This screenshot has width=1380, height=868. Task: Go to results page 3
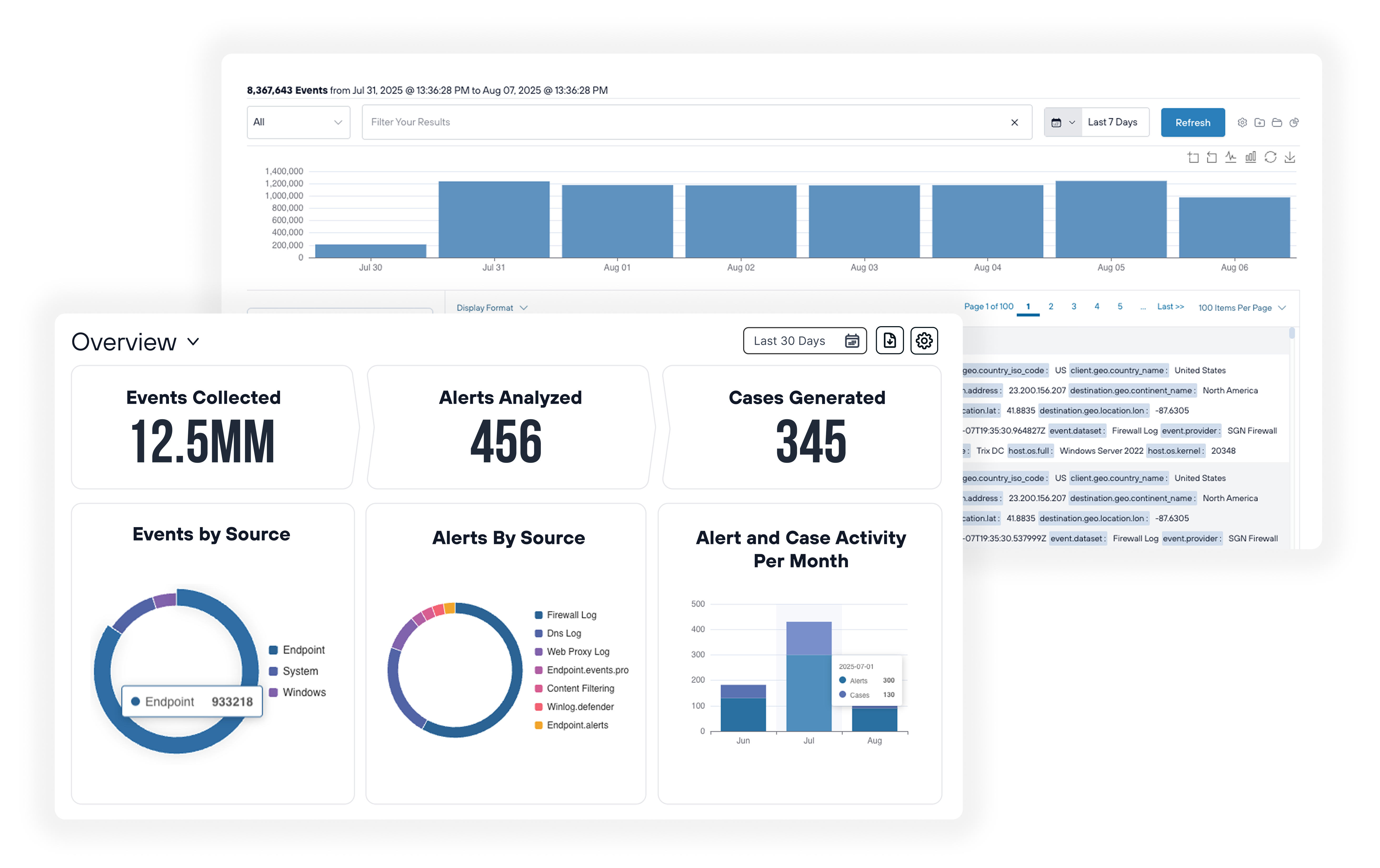tap(1073, 306)
